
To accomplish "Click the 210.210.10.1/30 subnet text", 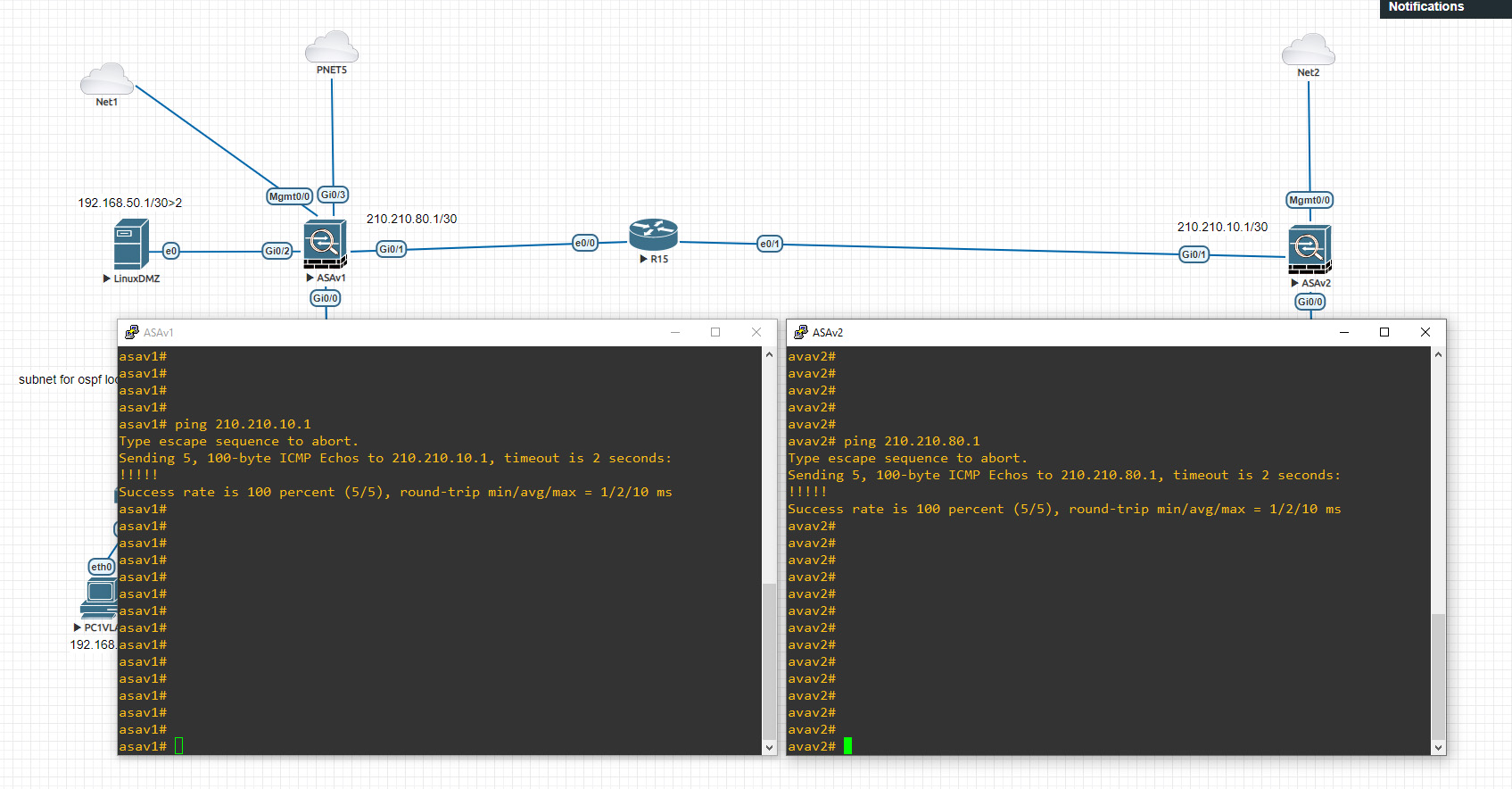I will [1222, 227].
